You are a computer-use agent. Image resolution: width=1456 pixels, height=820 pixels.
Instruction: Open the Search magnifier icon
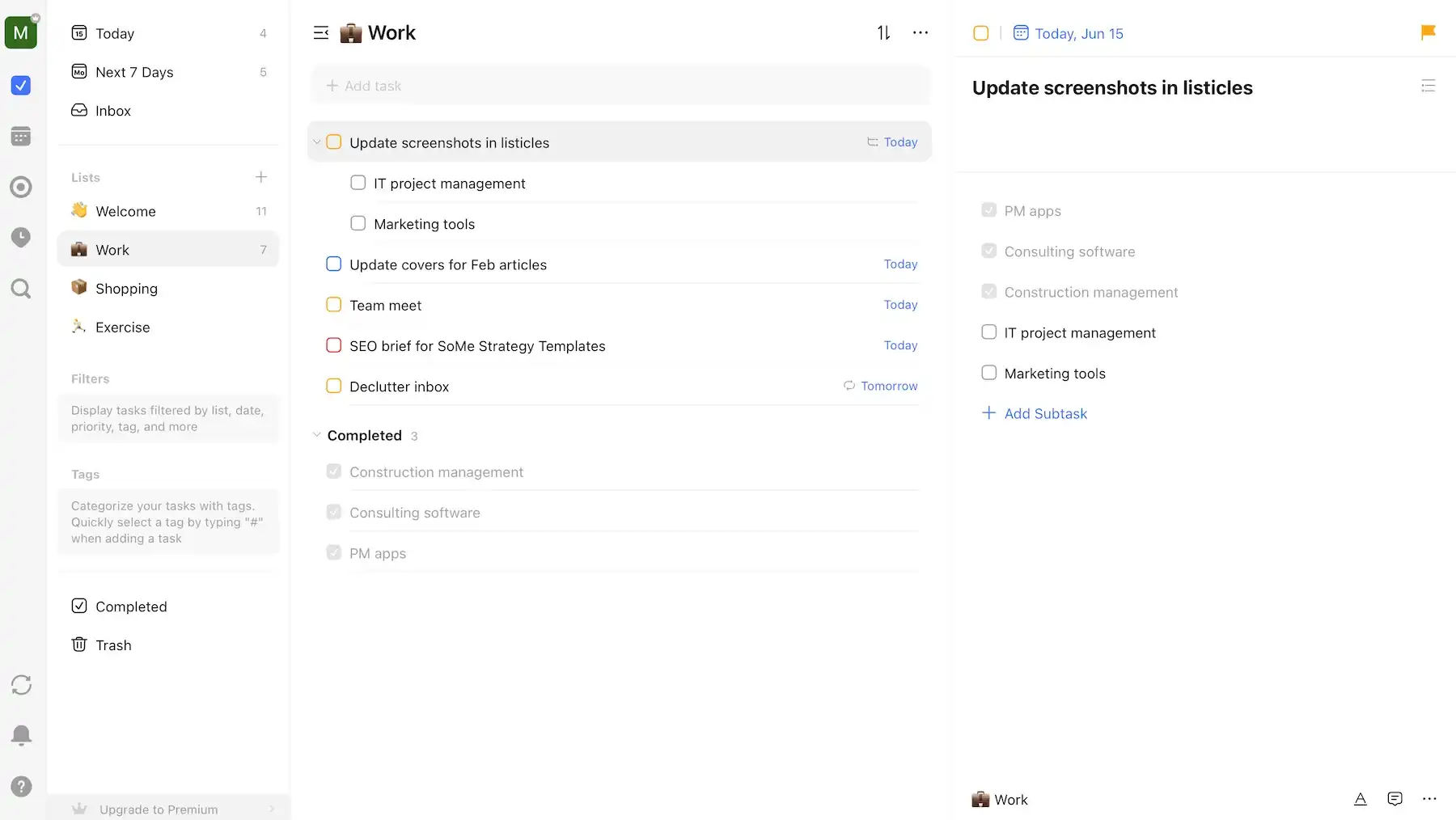(21, 289)
